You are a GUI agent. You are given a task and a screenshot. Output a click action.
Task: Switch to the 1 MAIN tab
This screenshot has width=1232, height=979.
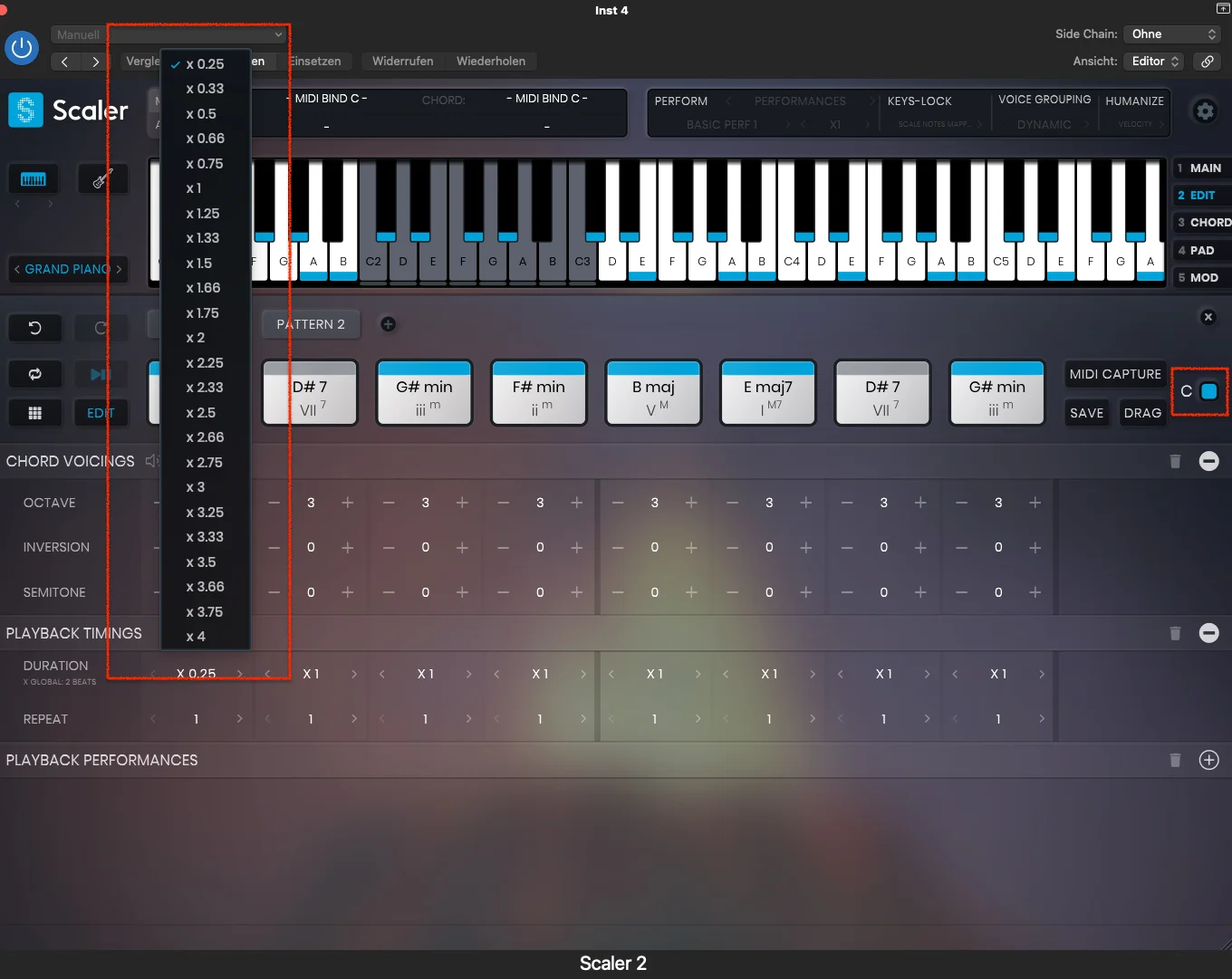pos(1200,168)
